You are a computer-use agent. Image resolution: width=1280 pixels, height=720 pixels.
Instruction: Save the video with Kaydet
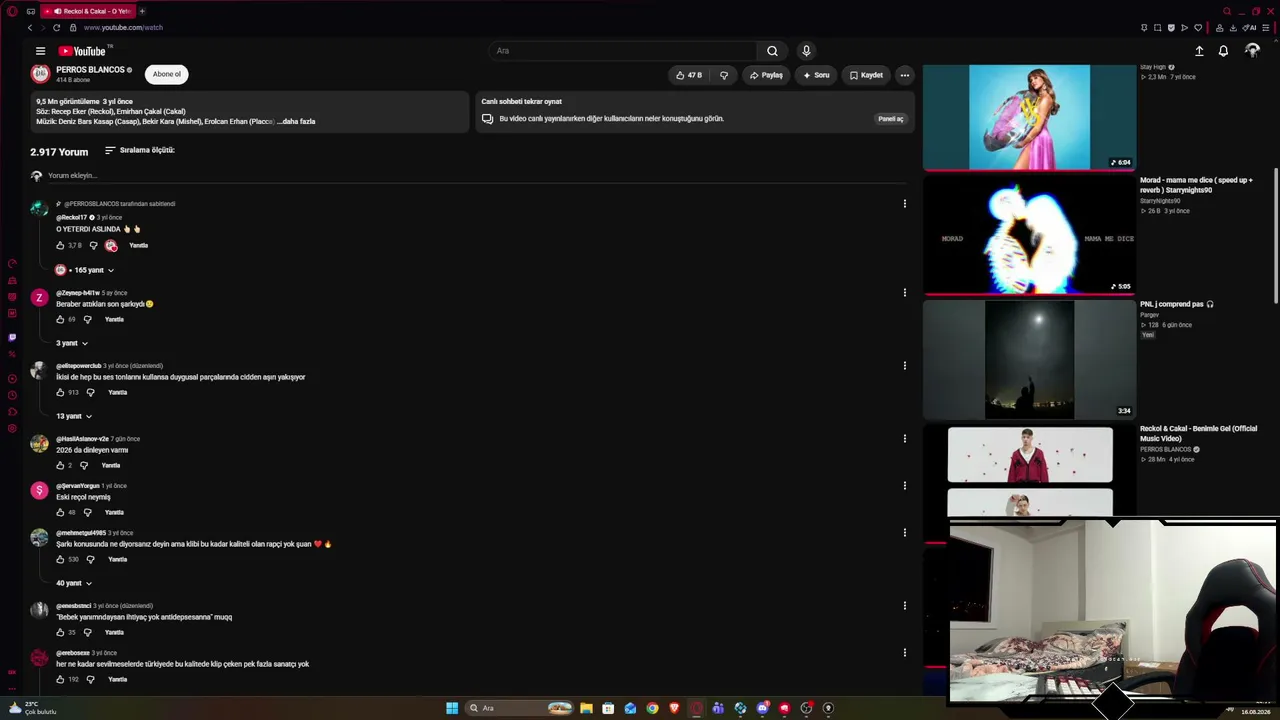[x=866, y=75]
